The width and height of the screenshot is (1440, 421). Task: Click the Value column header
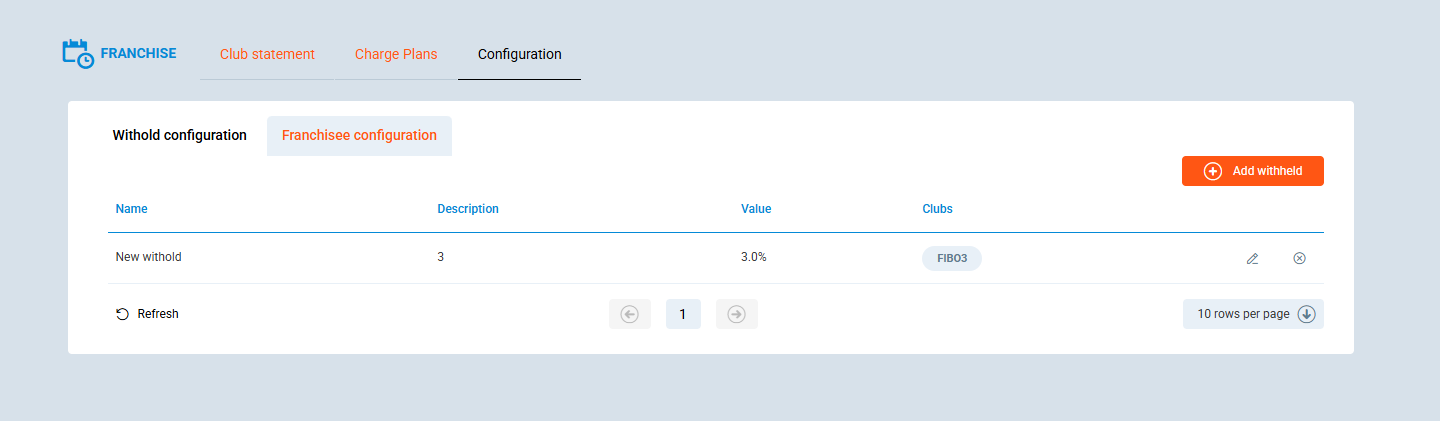(755, 209)
